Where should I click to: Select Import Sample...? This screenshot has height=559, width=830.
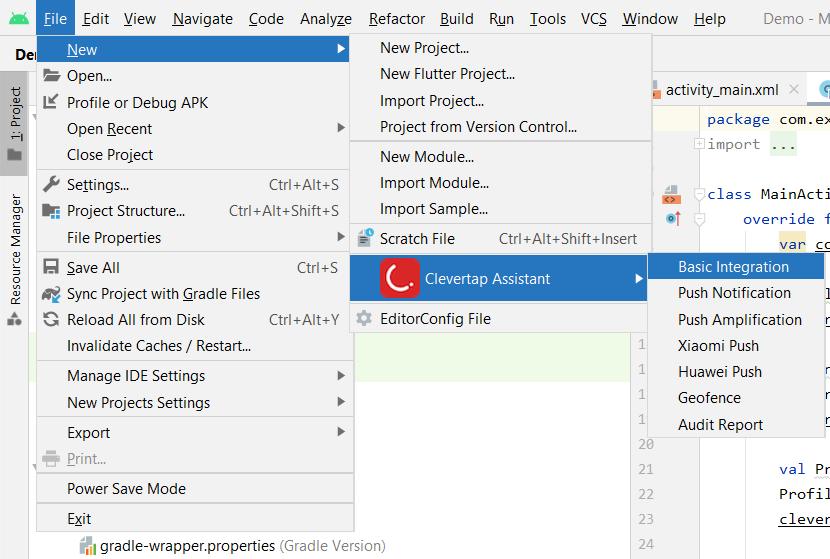coord(500,209)
